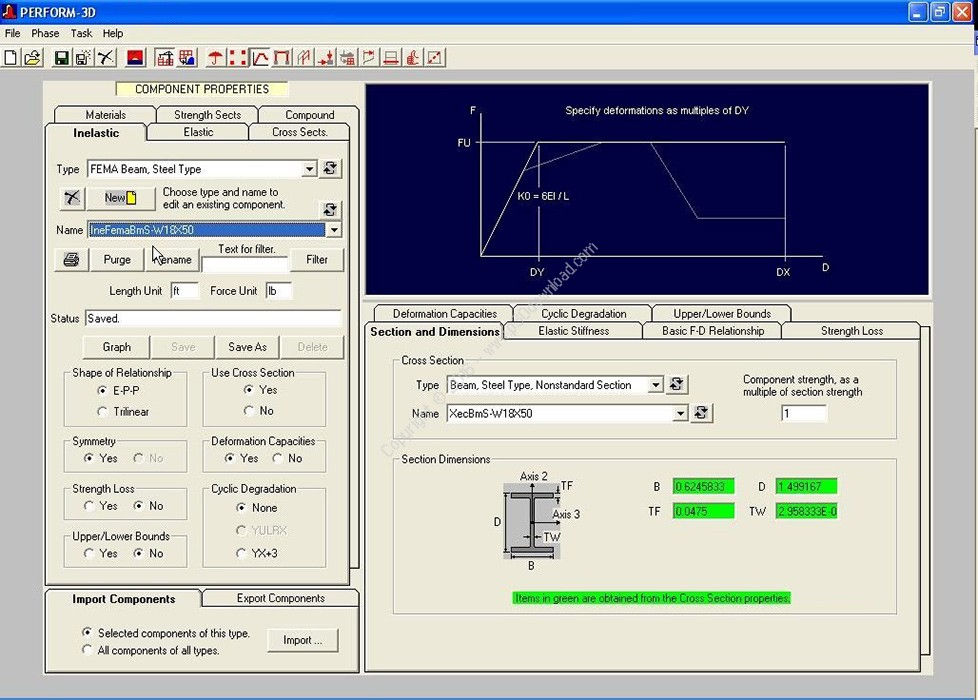978x700 pixels.
Task: Choose Yes under Use Cross Section
Action: tap(249, 390)
